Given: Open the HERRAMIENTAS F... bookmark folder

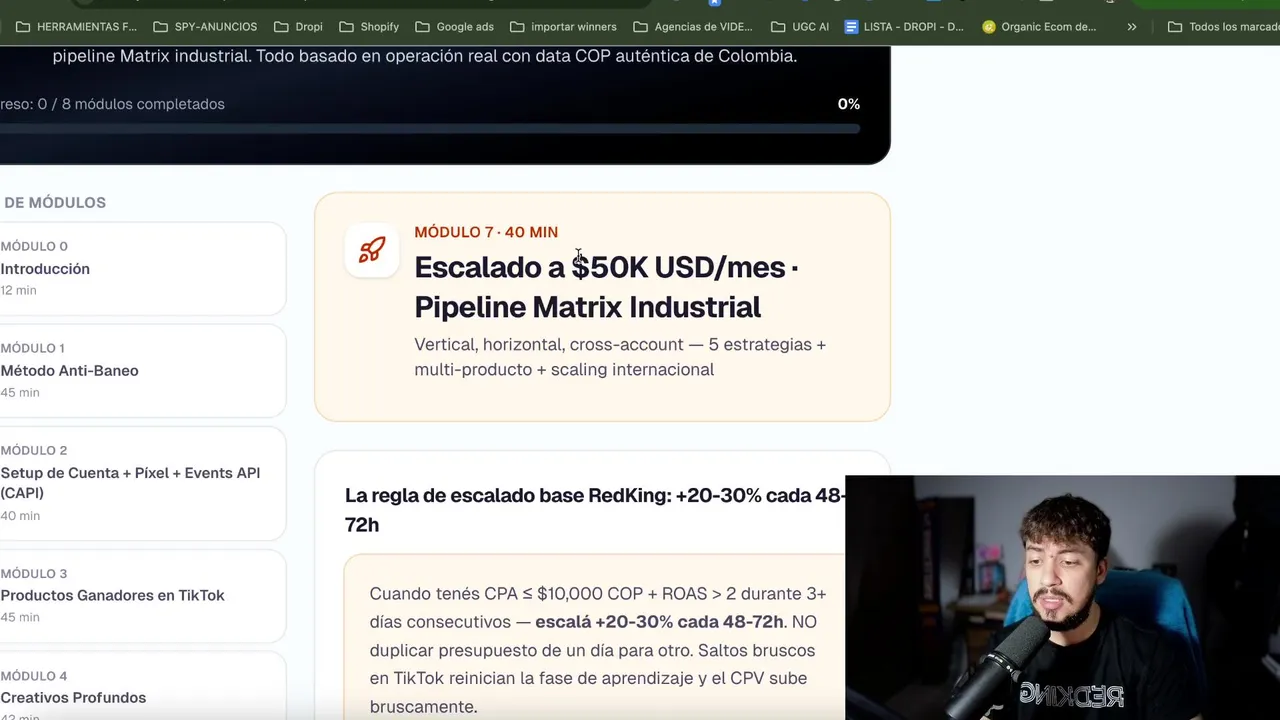Looking at the screenshot, I should coord(76,27).
